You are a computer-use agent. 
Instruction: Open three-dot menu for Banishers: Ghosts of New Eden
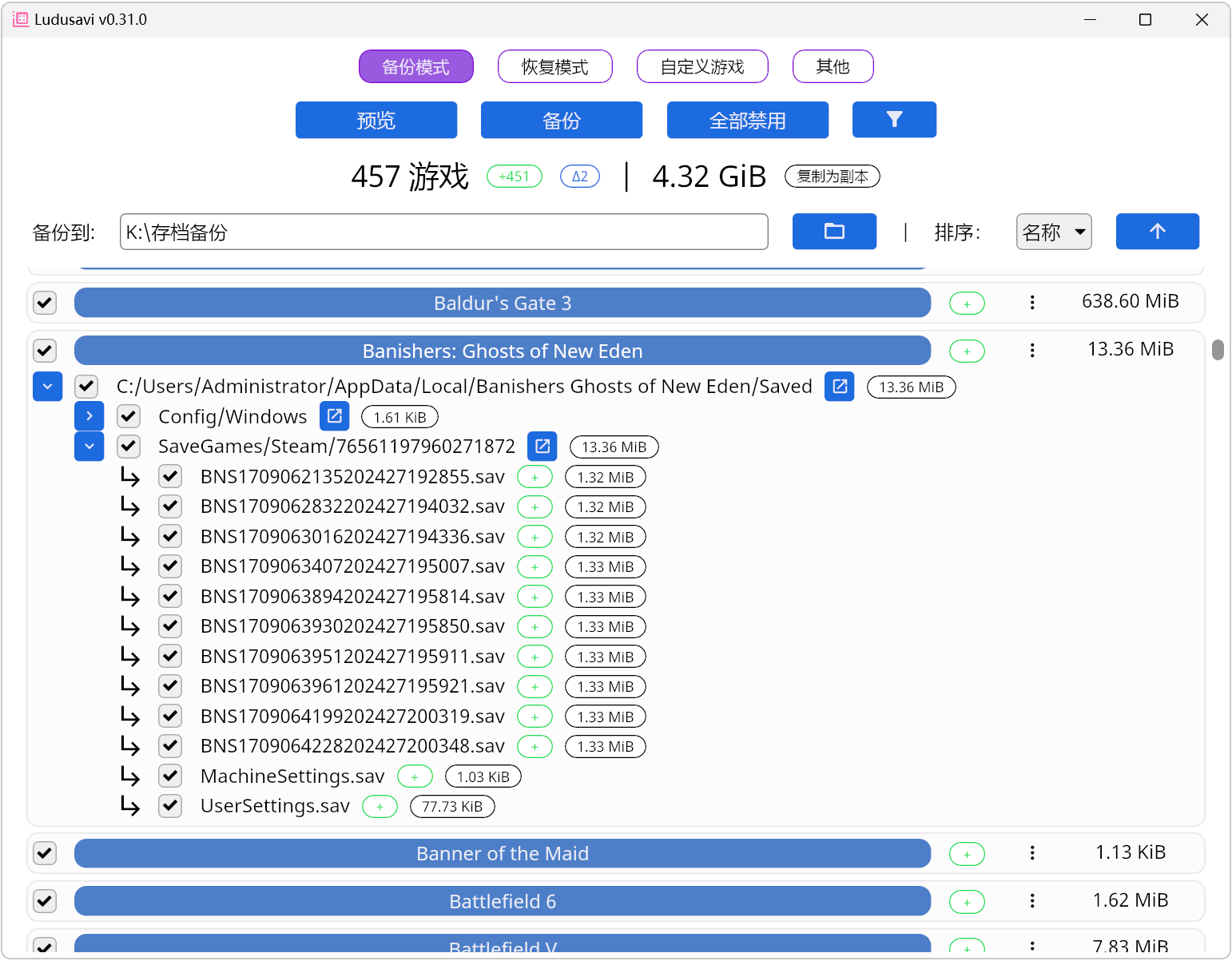tap(1032, 351)
